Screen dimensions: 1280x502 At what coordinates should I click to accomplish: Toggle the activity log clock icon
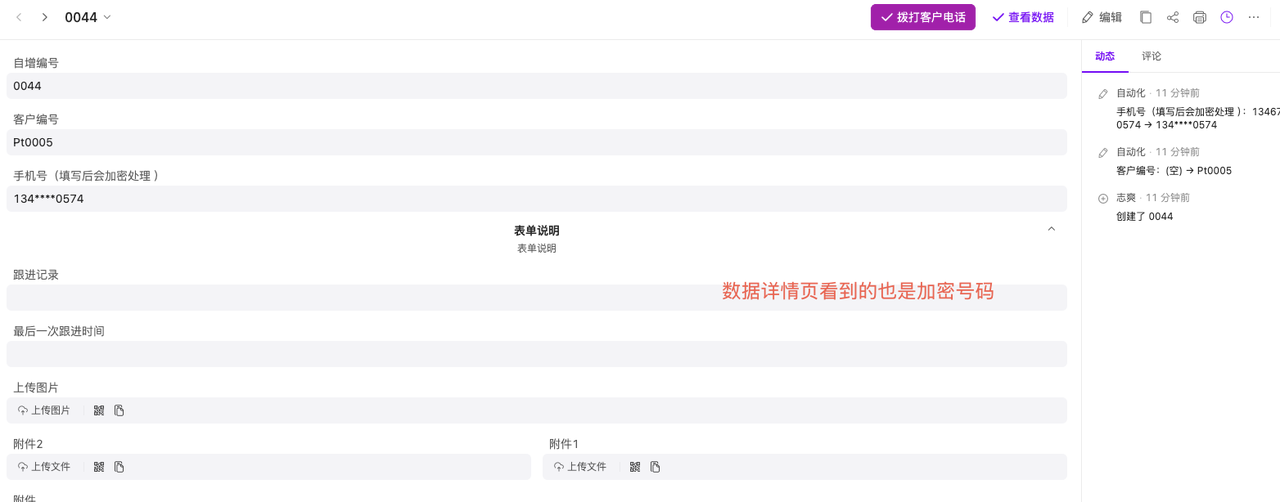[x=1226, y=17]
